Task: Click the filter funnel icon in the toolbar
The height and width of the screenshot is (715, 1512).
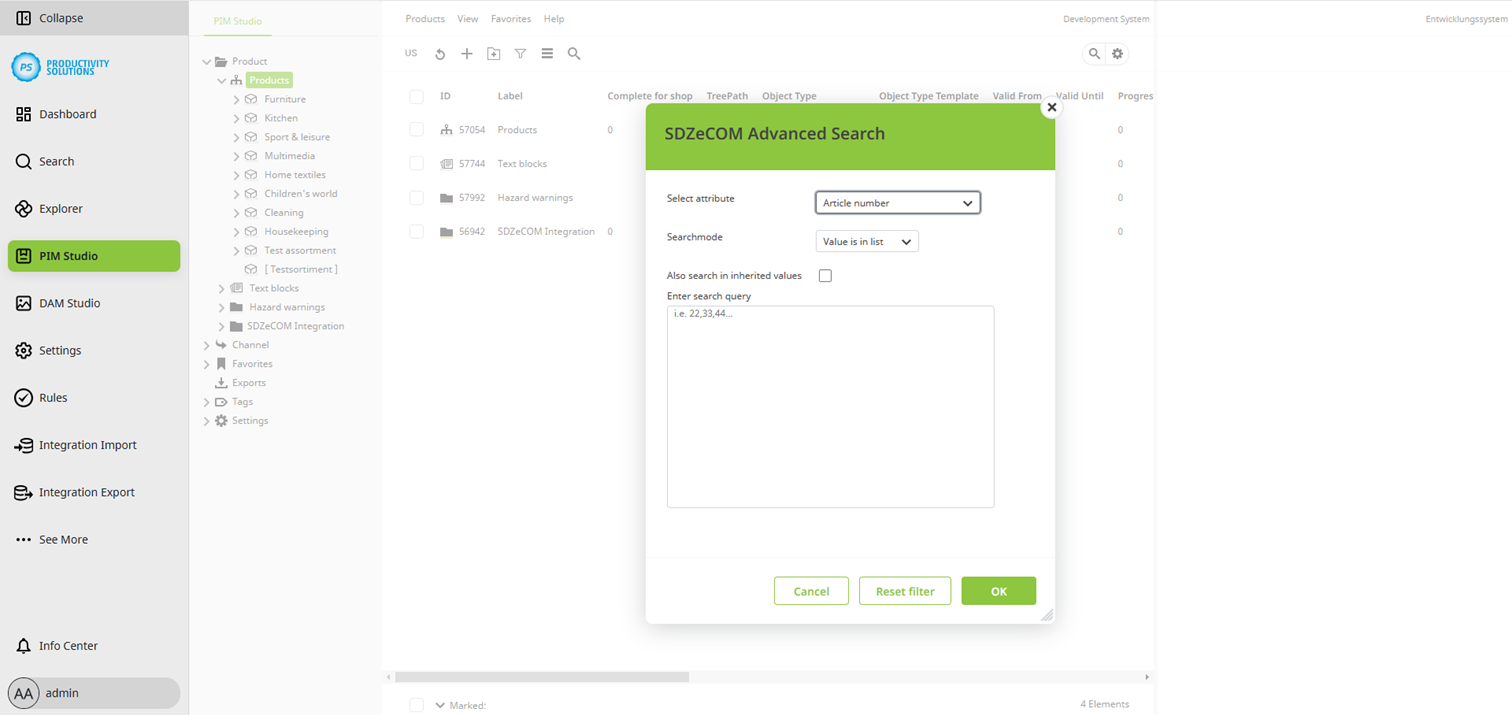Action: point(520,54)
